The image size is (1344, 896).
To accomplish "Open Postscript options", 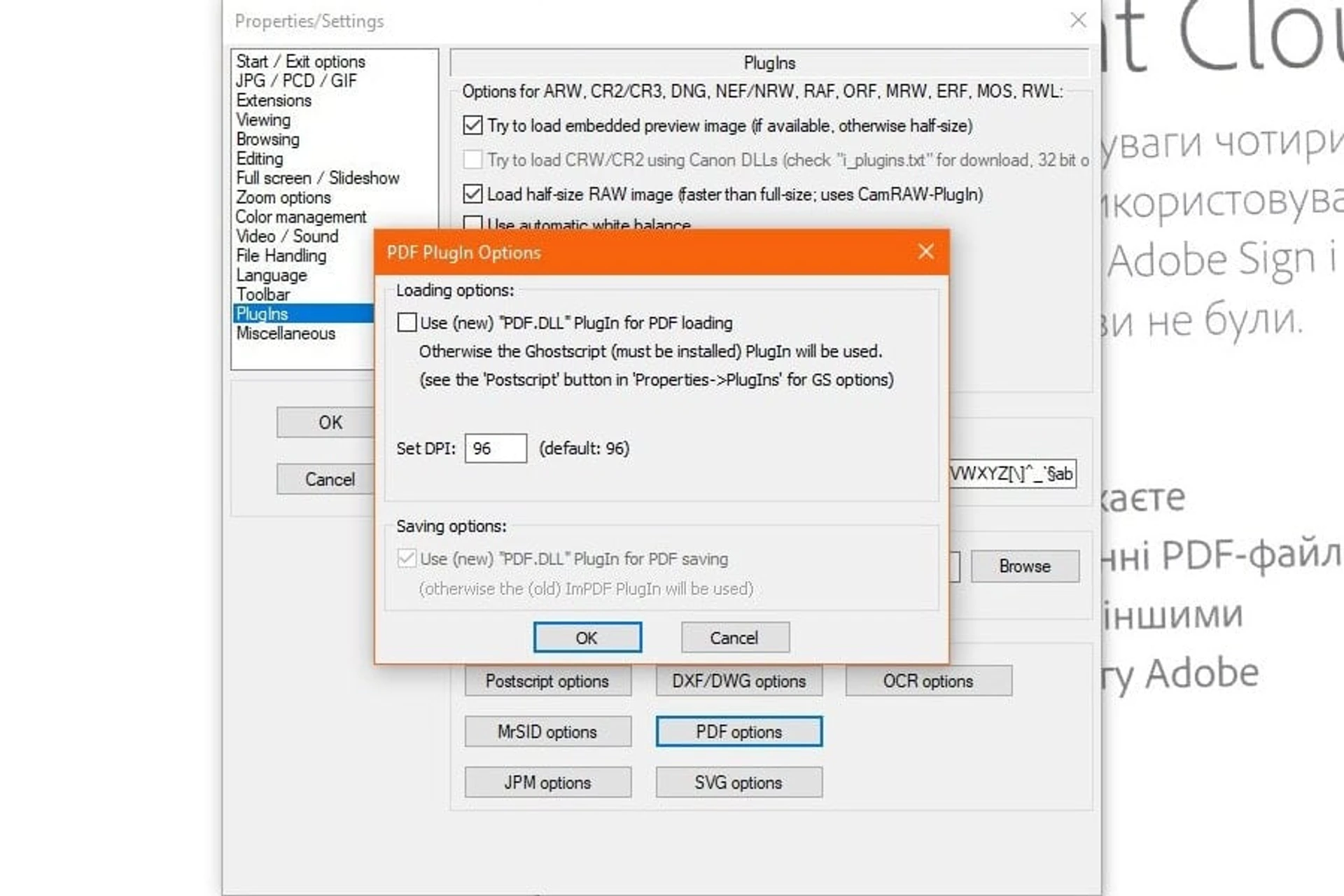I will 547,681.
